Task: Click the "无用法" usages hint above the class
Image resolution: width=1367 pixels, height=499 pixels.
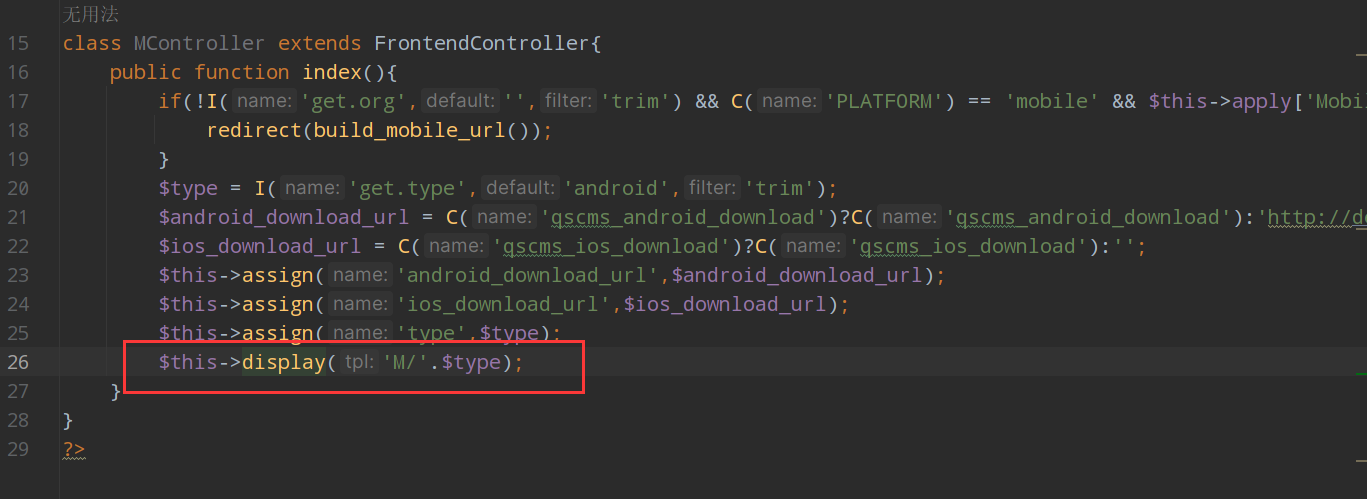Action: [x=91, y=14]
